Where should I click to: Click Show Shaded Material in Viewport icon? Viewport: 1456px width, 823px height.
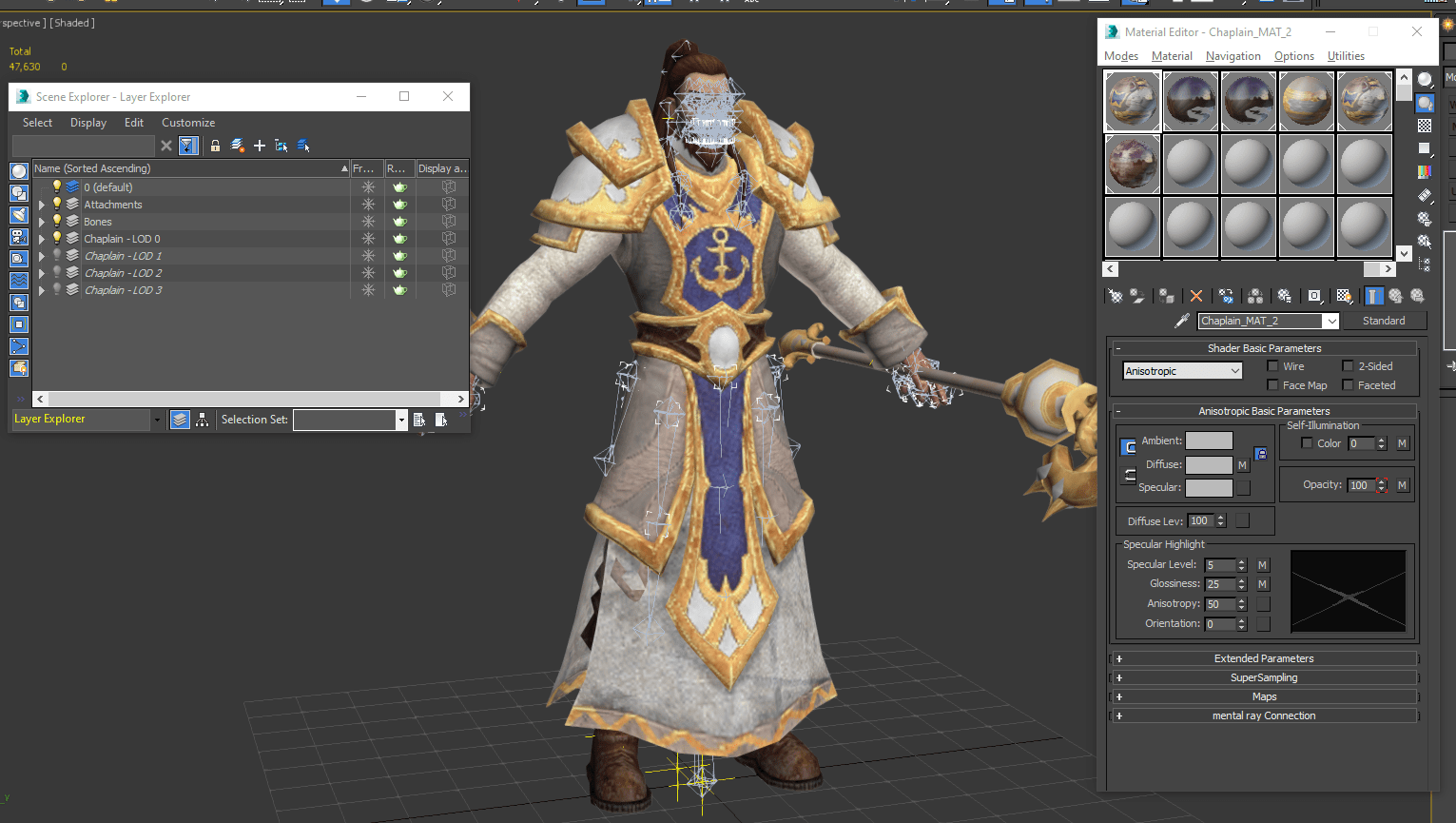tap(1344, 296)
